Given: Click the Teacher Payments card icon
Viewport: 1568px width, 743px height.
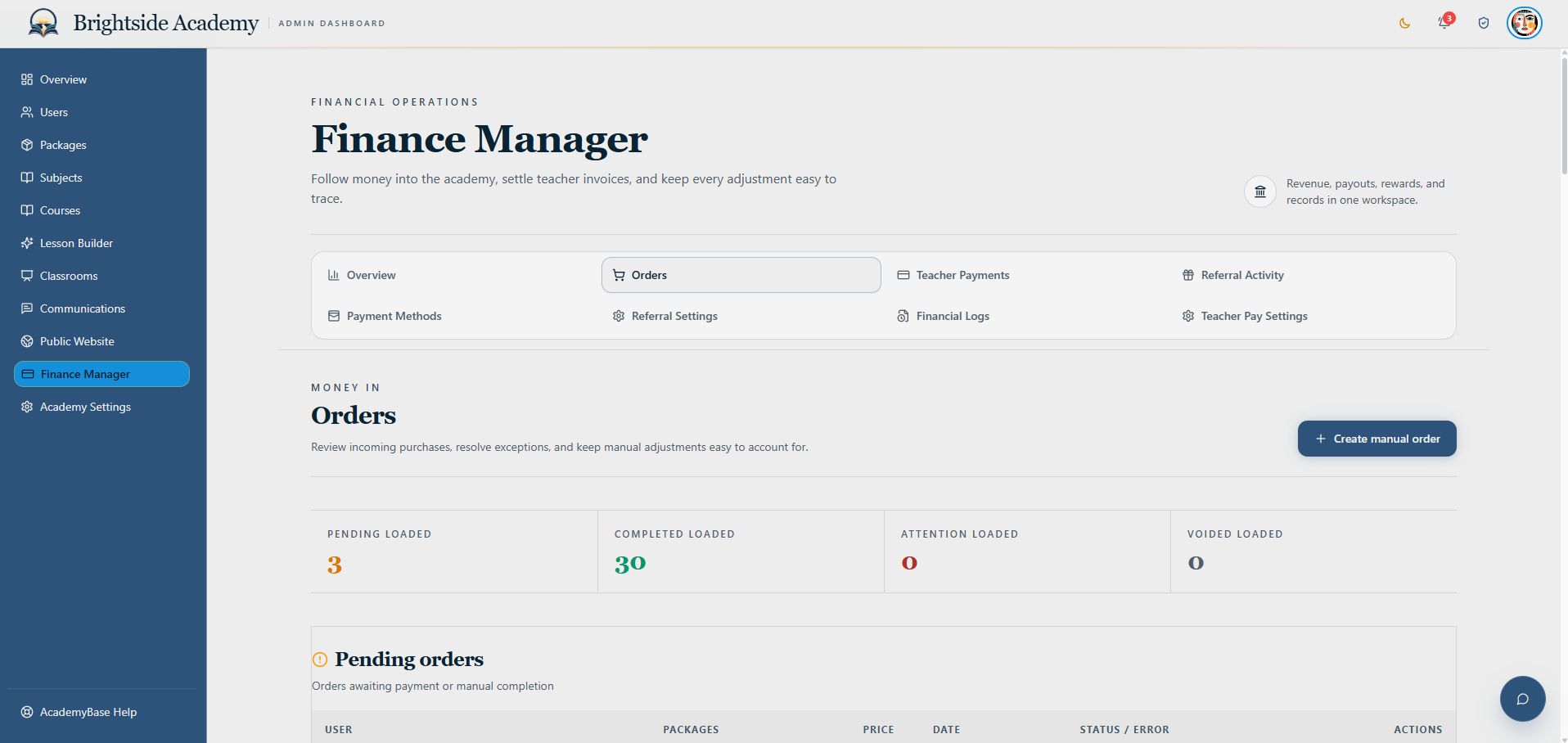Looking at the screenshot, I should tap(903, 275).
